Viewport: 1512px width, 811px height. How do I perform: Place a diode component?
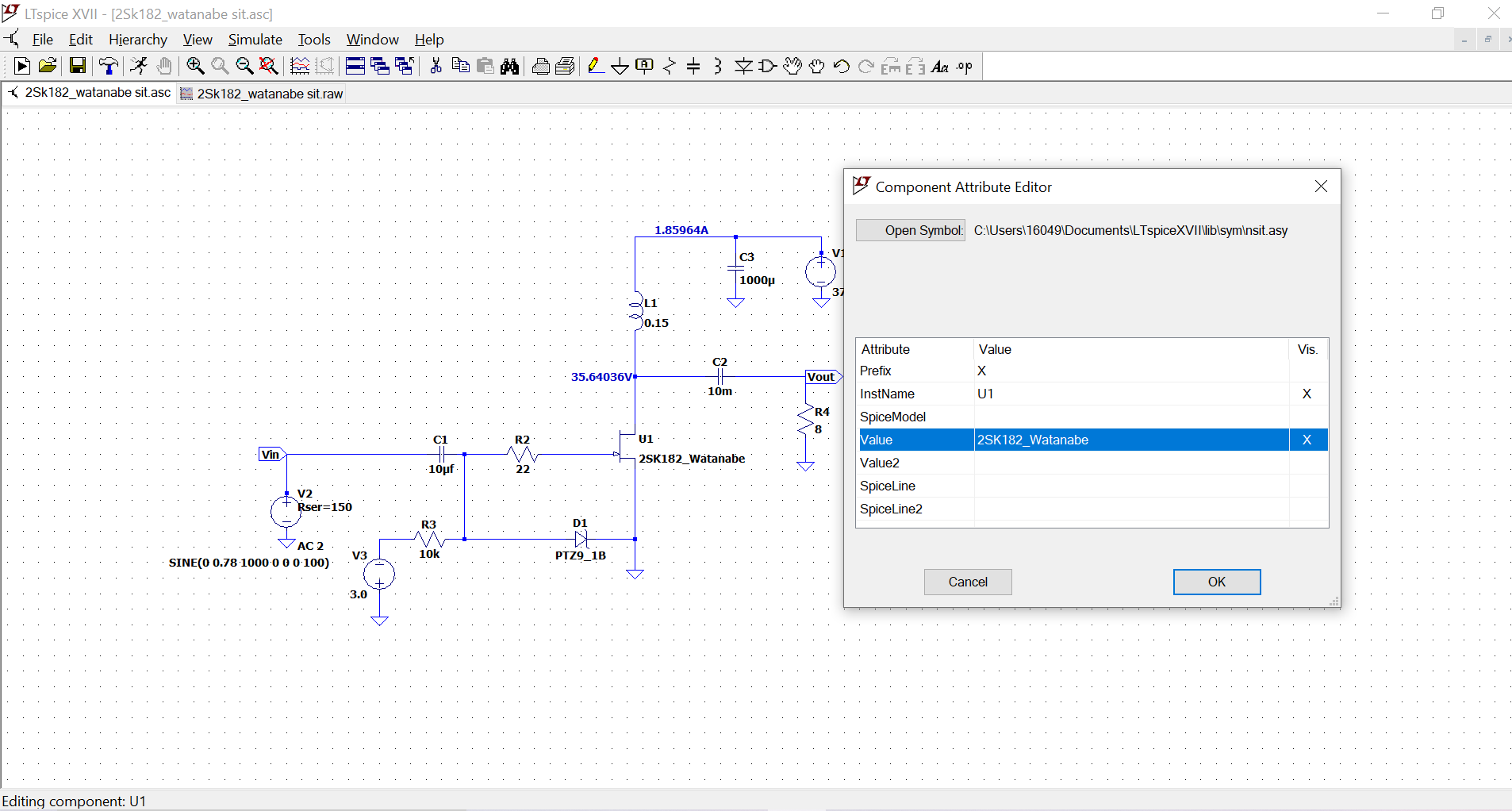click(x=743, y=67)
